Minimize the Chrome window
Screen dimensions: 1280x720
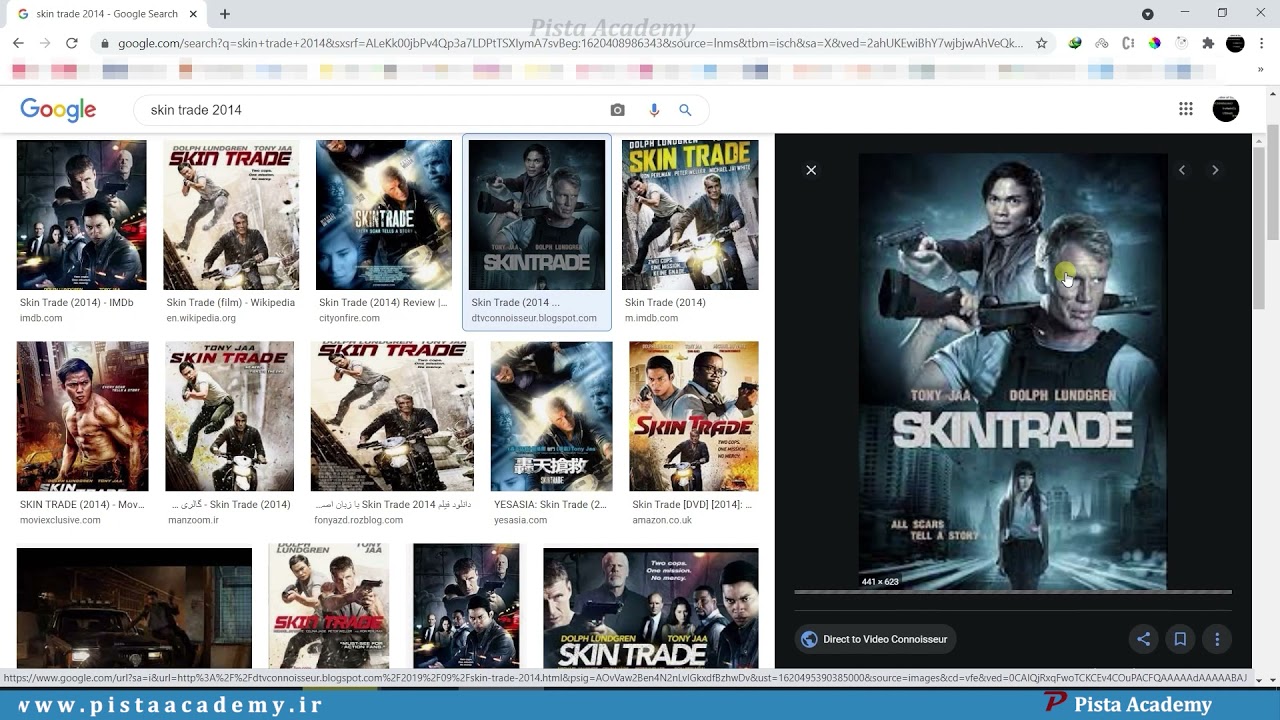point(1185,13)
